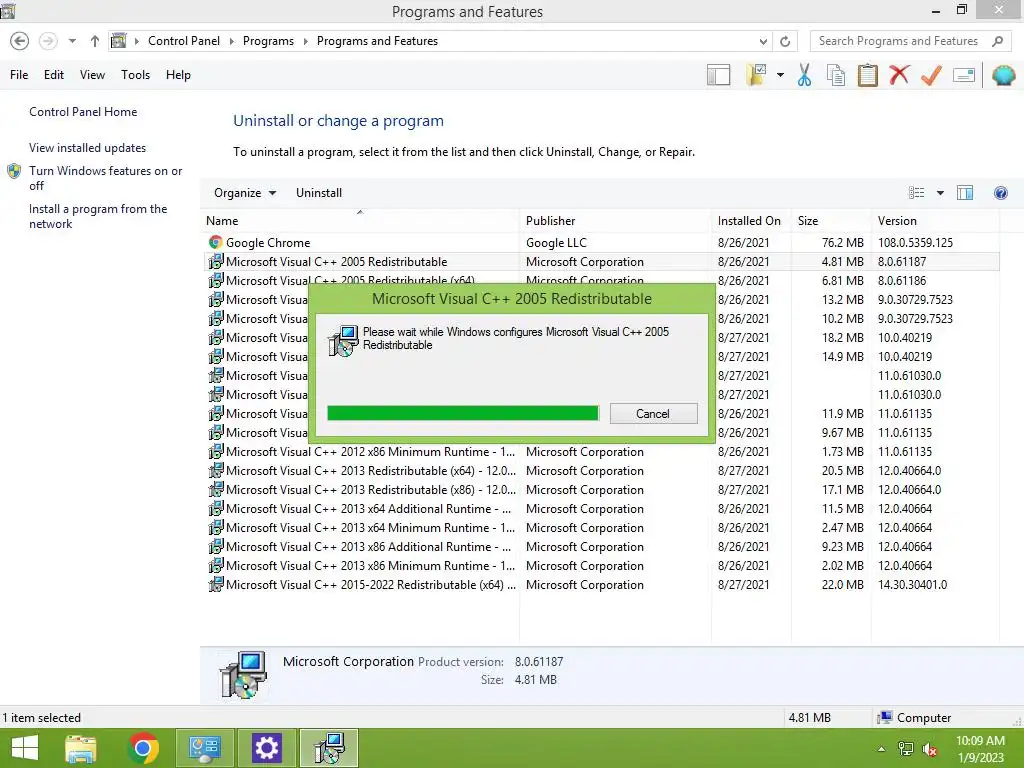
Task: Select Visual C++ 2013 x86 Minimum Runtime row
Action: [x=601, y=566]
